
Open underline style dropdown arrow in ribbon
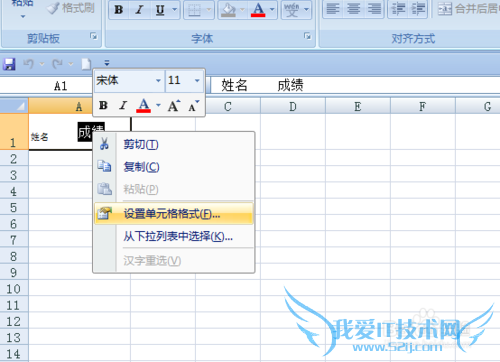click(175, 10)
